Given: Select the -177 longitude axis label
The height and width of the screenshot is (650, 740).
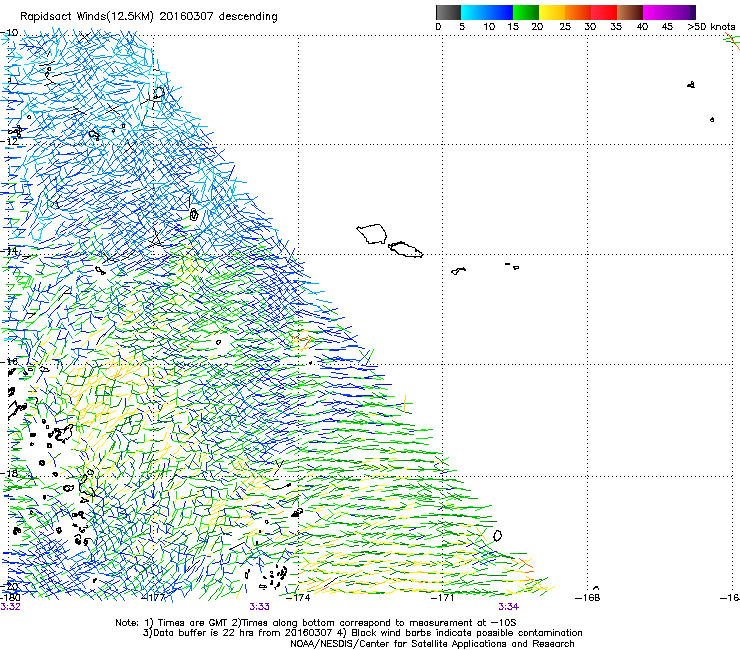Looking at the screenshot, I should tap(153, 597).
